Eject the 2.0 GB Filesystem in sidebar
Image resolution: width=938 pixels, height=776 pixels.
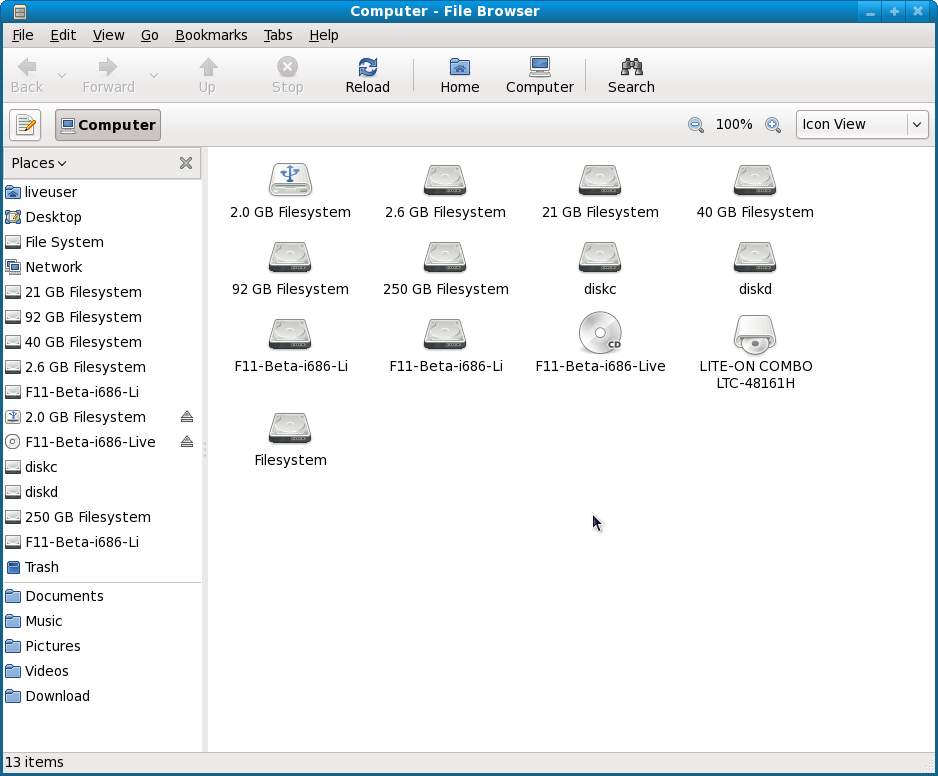click(x=187, y=416)
